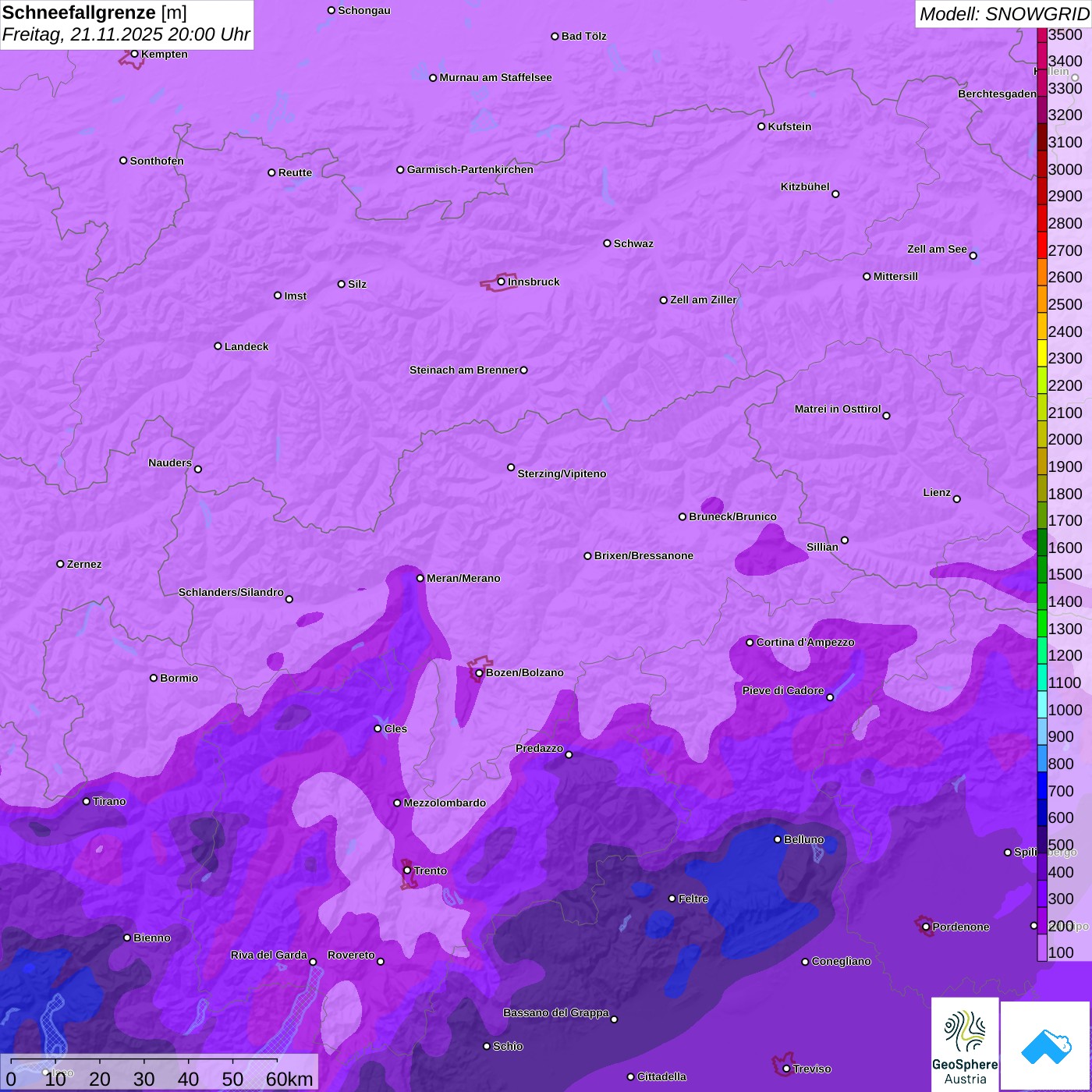Select the Sonthofen marker dot
Screen dimensions: 1092x1092
click(123, 161)
